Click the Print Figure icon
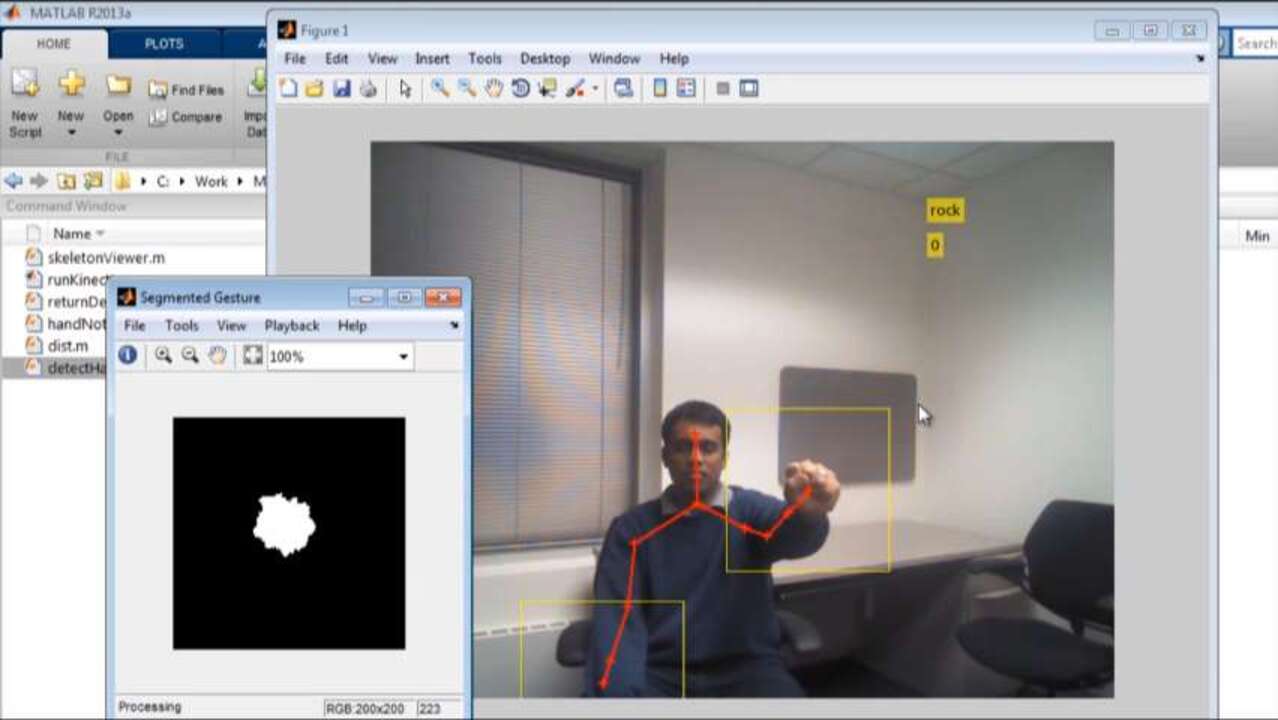 pyautogui.click(x=368, y=89)
